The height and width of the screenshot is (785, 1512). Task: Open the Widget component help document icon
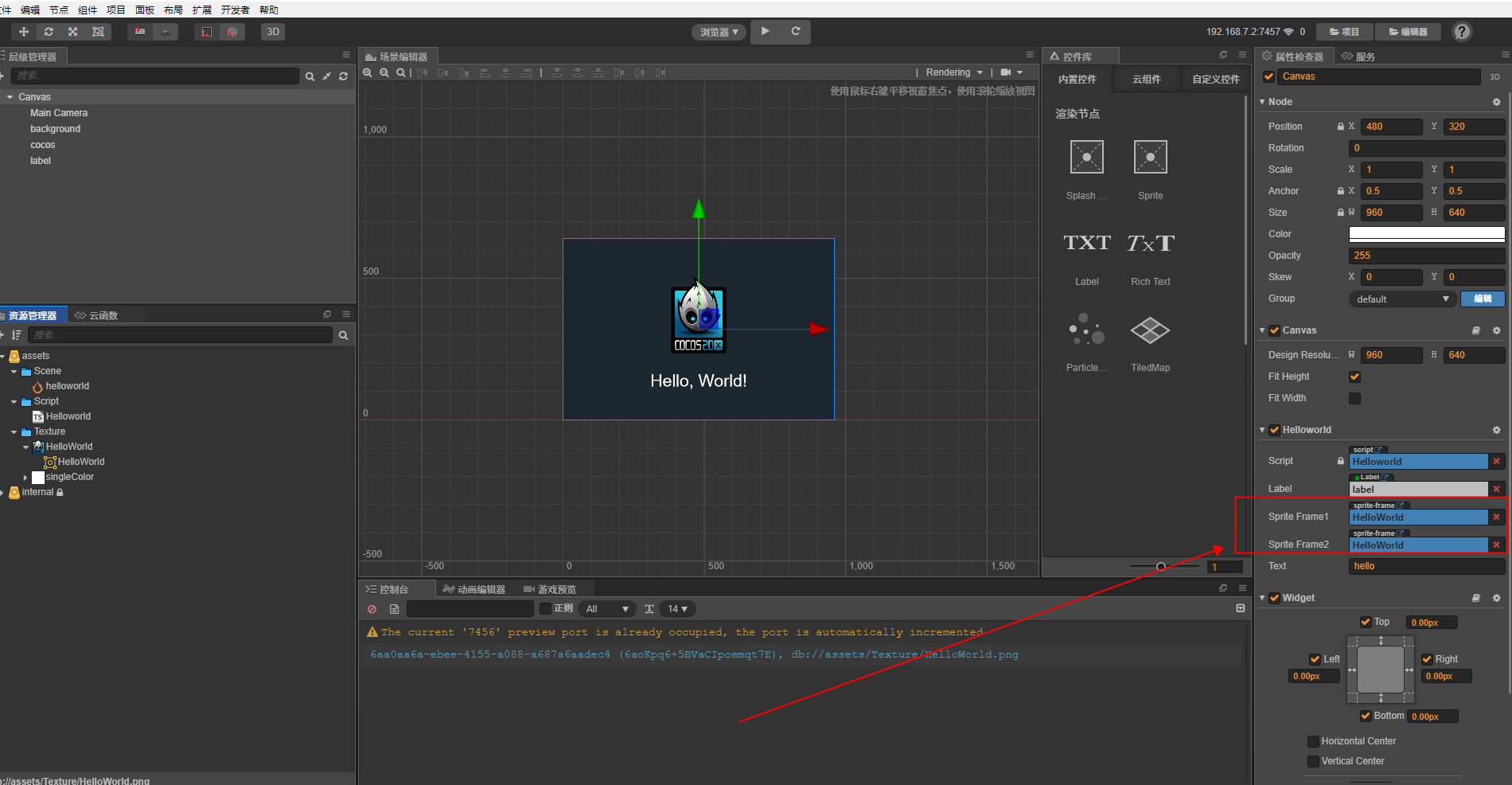(x=1475, y=598)
